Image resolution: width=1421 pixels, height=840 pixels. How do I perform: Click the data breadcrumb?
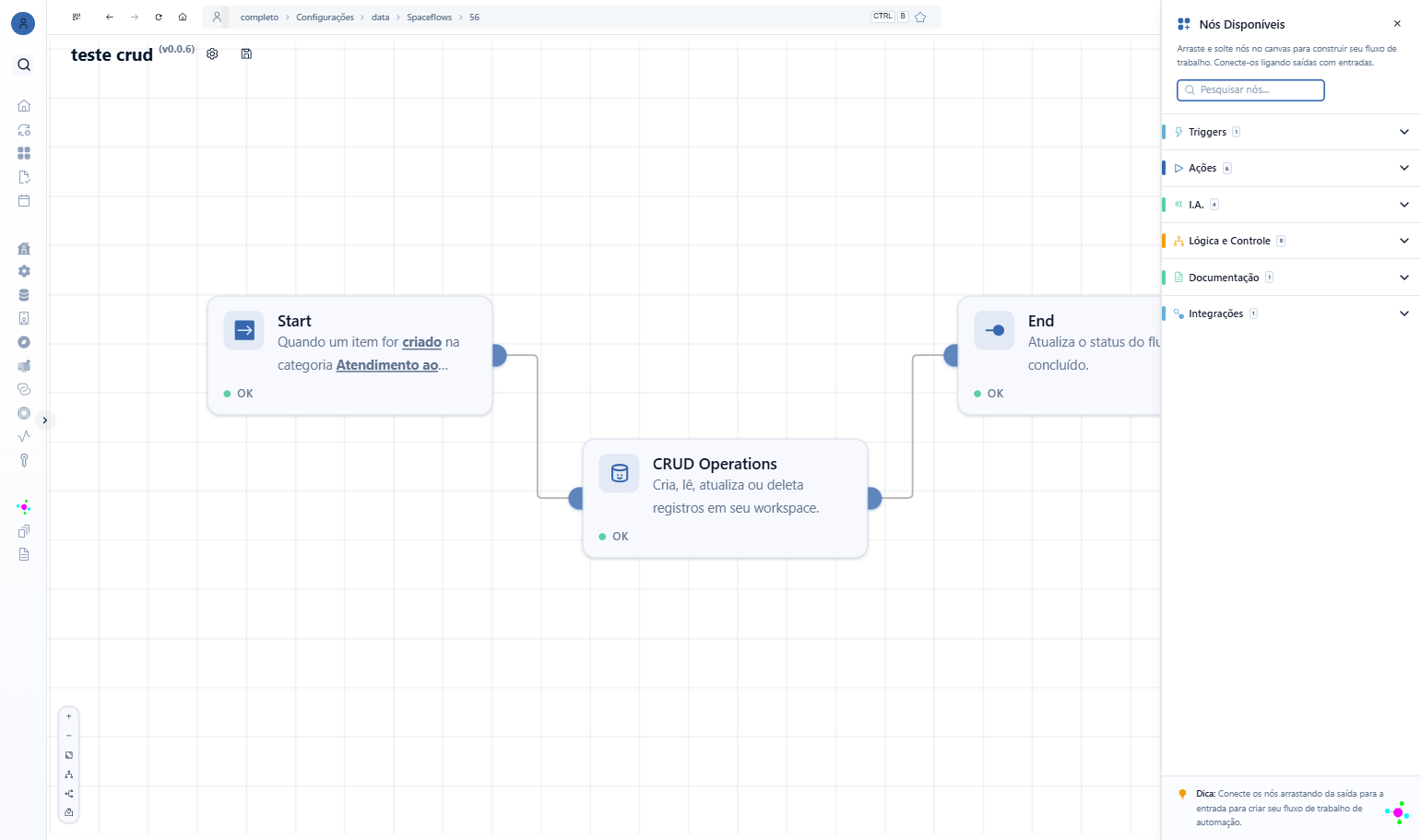click(x=381, y=18)
